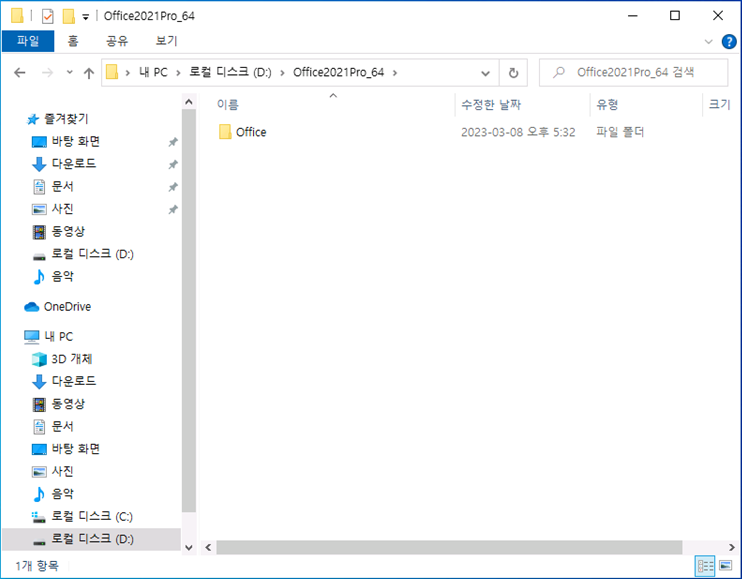Switch to the 홈 ribbon tab
This screenshot has width=742, height=579.
(x=72, y=41)
